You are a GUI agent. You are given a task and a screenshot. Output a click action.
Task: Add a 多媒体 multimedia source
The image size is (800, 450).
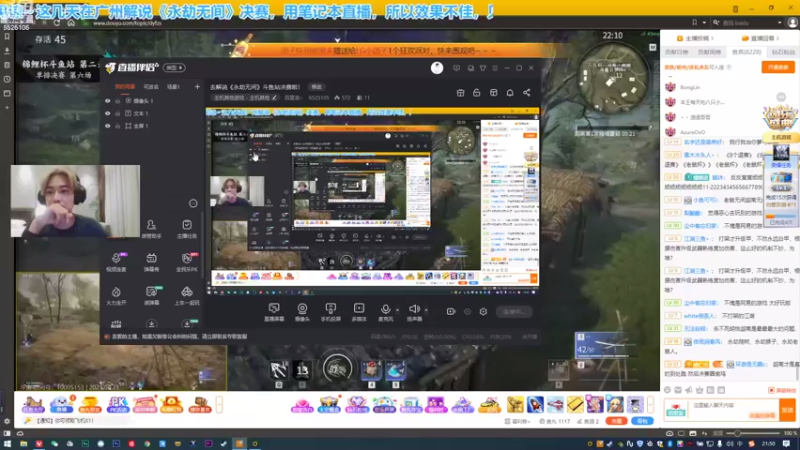359,312
